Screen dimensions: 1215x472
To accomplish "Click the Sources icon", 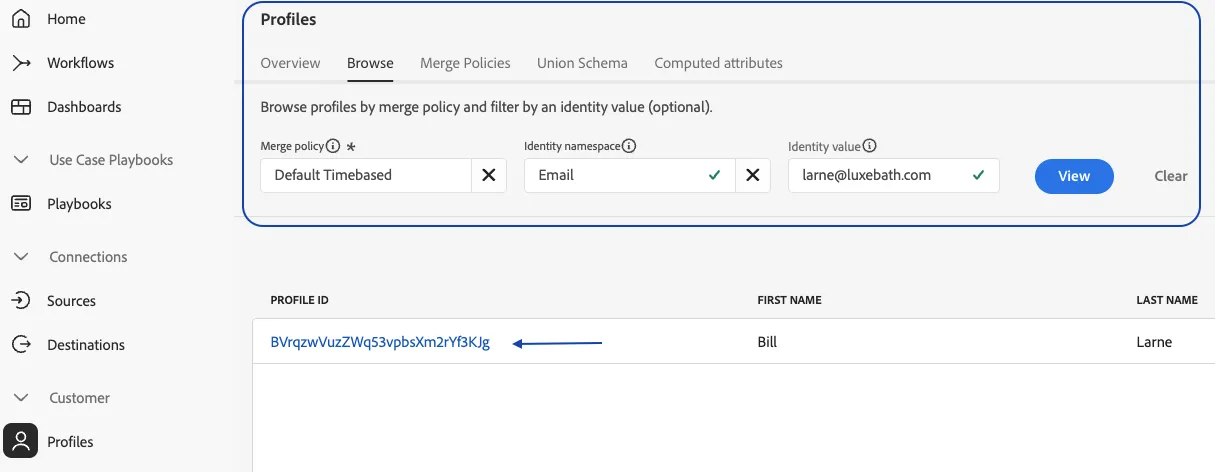I will click(x=21, y=301).
